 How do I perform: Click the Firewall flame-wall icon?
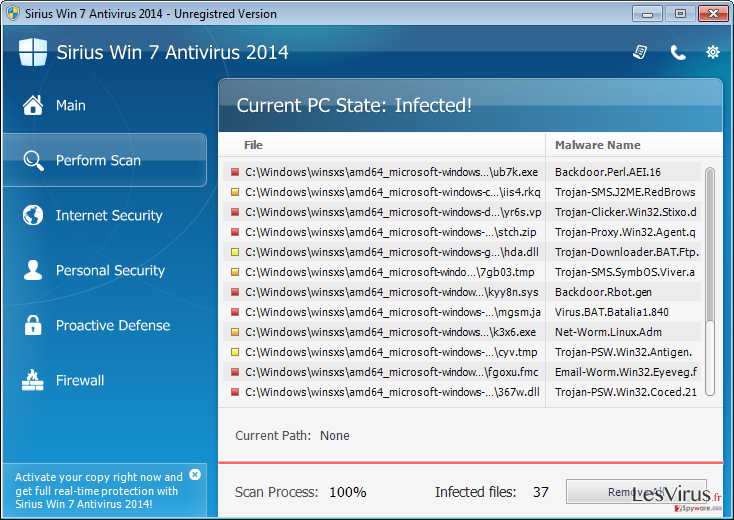33,380
